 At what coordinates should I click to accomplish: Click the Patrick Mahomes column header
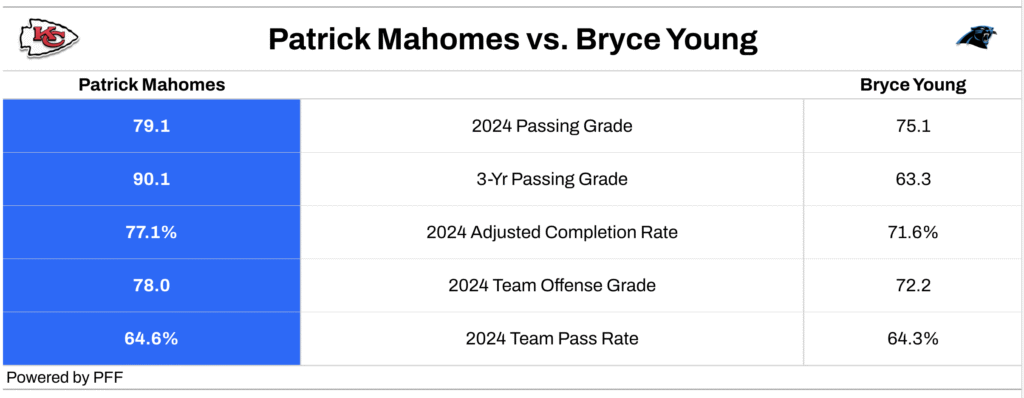point(152,85)
